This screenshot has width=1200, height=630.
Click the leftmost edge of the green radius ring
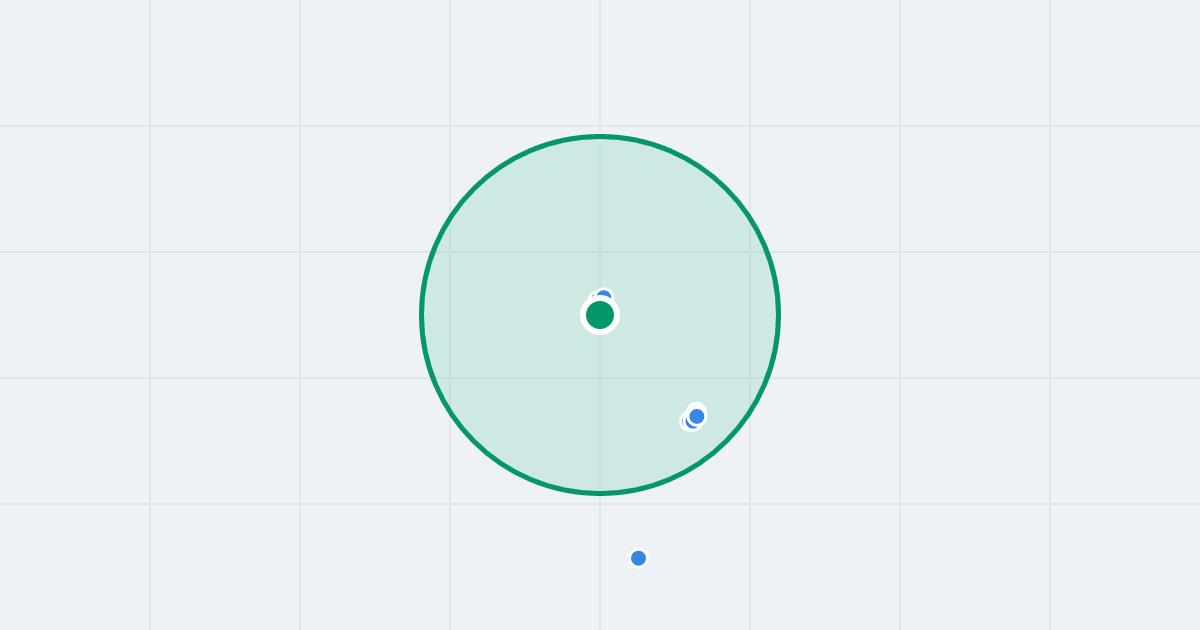coord(421,315)
